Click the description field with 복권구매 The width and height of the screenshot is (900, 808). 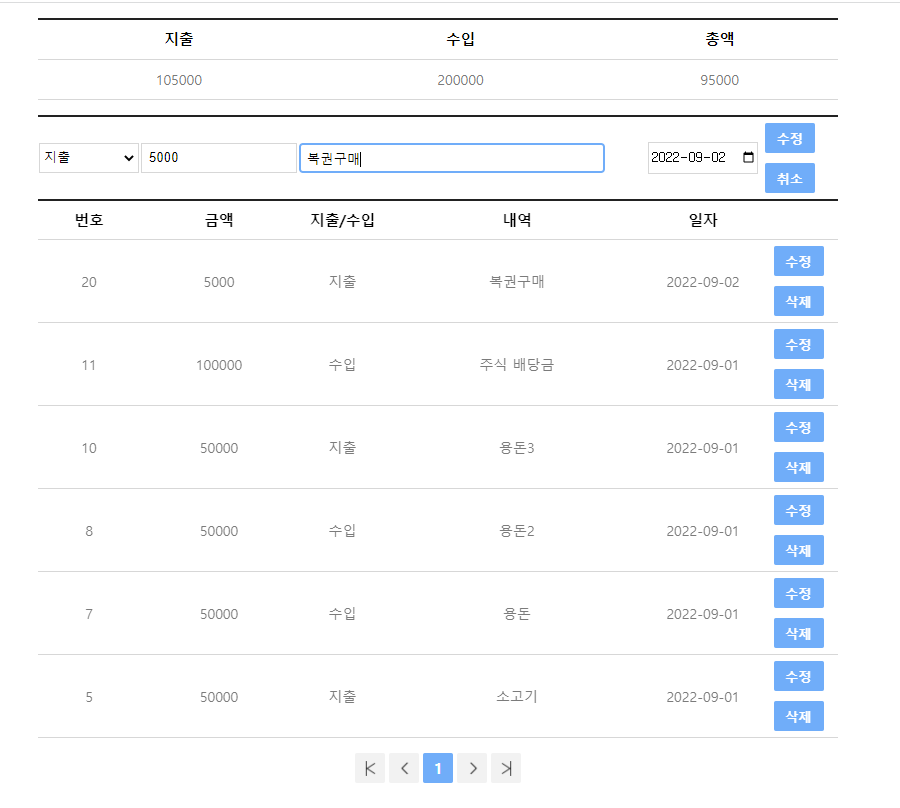pyautogui.click(x=452, y=158)
